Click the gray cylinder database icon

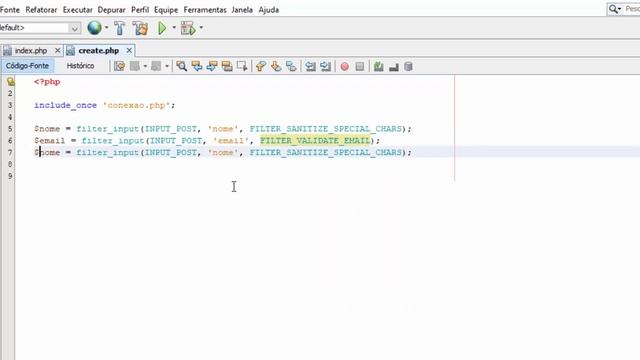[x=408, y=66]
